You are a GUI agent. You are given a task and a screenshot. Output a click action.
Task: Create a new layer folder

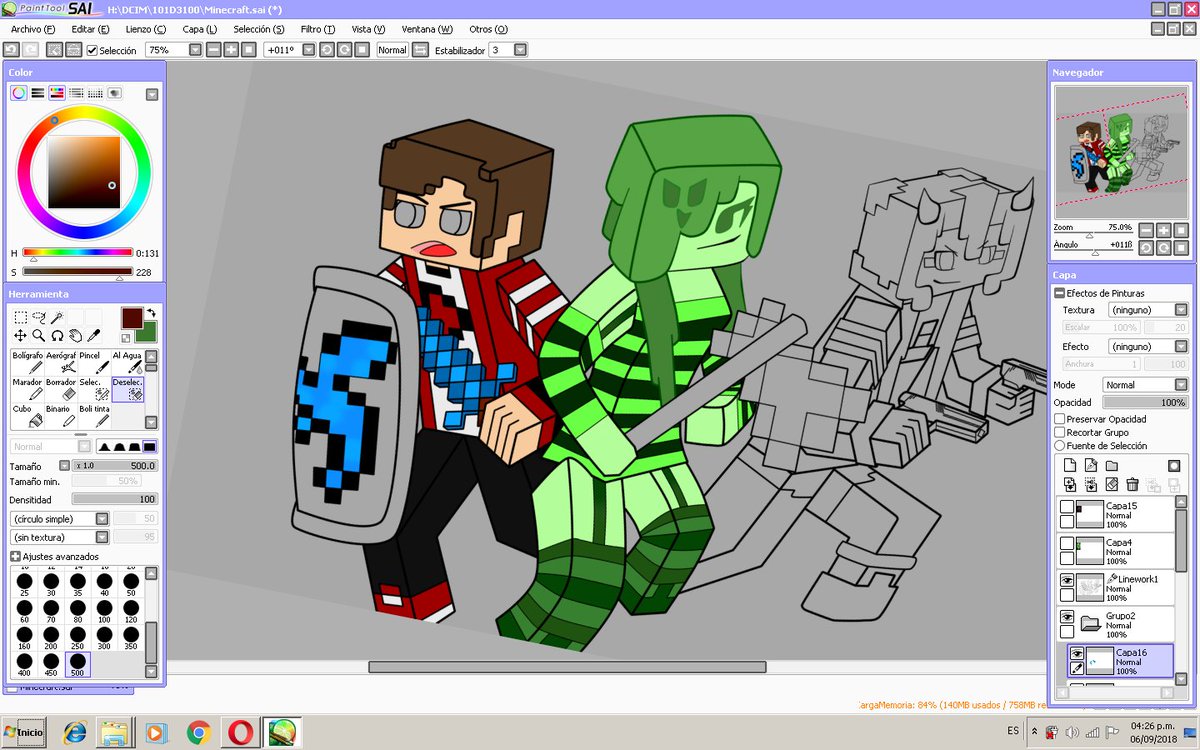click(1111, 466)
